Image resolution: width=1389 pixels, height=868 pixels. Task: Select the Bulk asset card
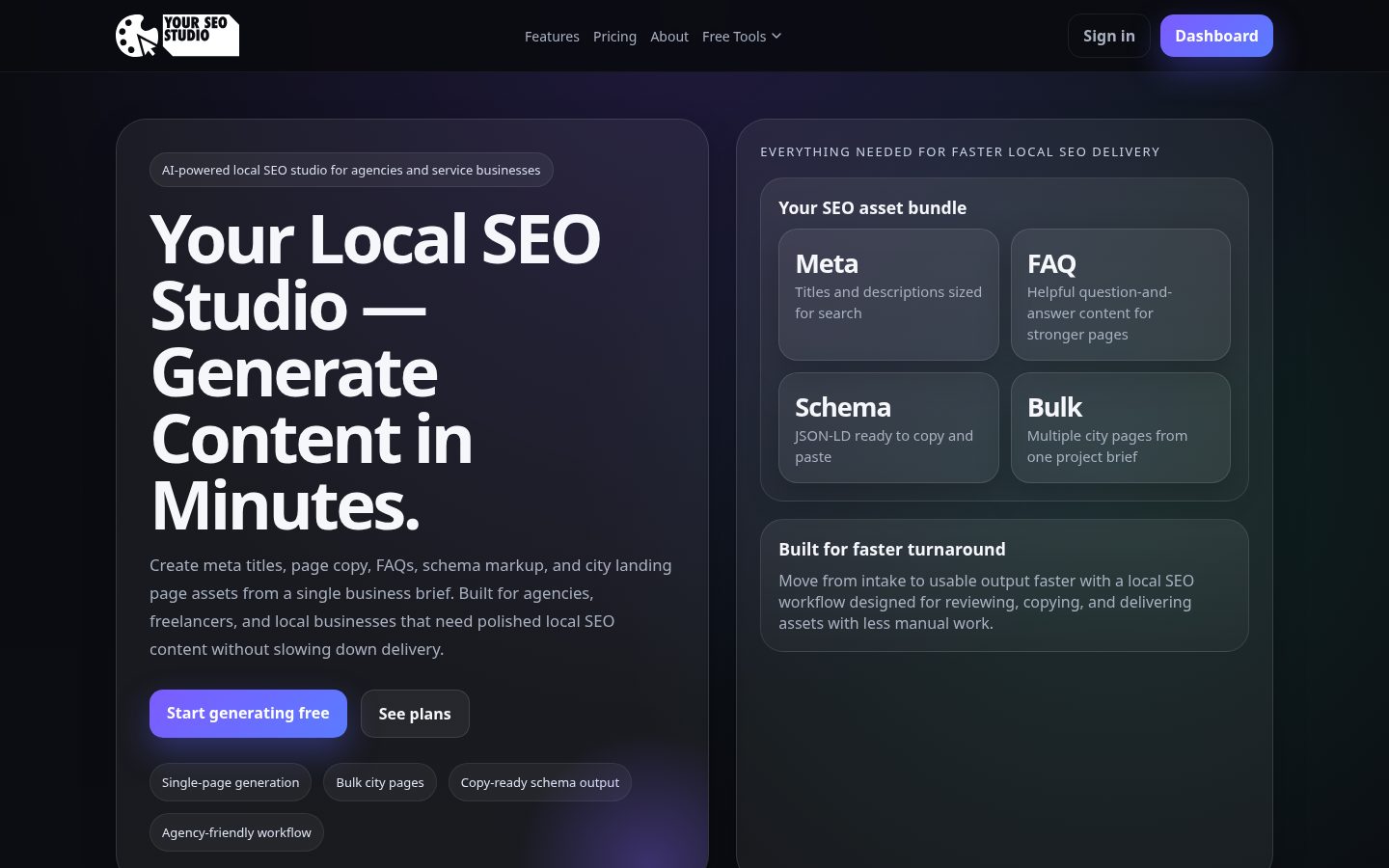(x=1121, y=427)
